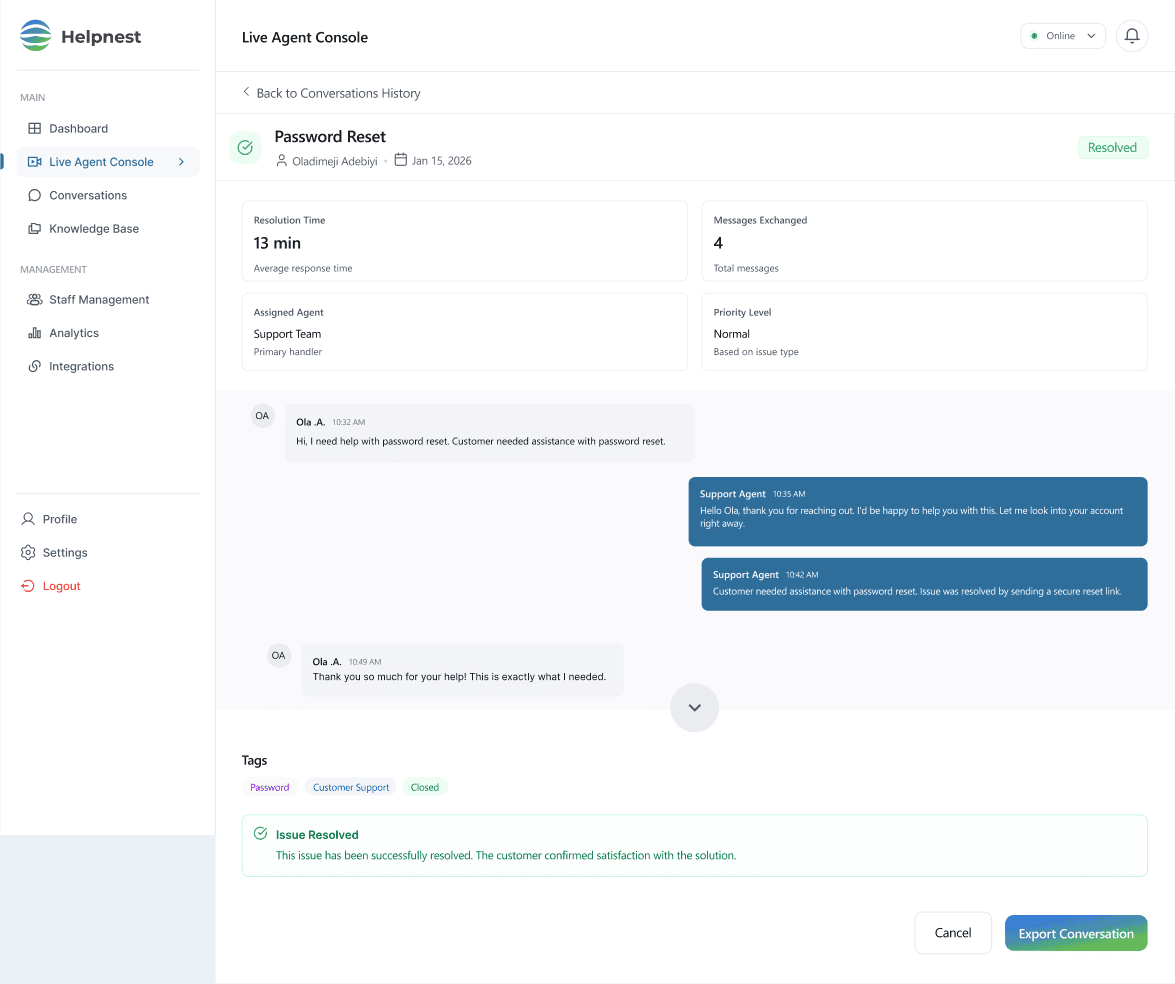Click the '13 min' resolution value
This screenshot has height=984, width=1175.
277,243
